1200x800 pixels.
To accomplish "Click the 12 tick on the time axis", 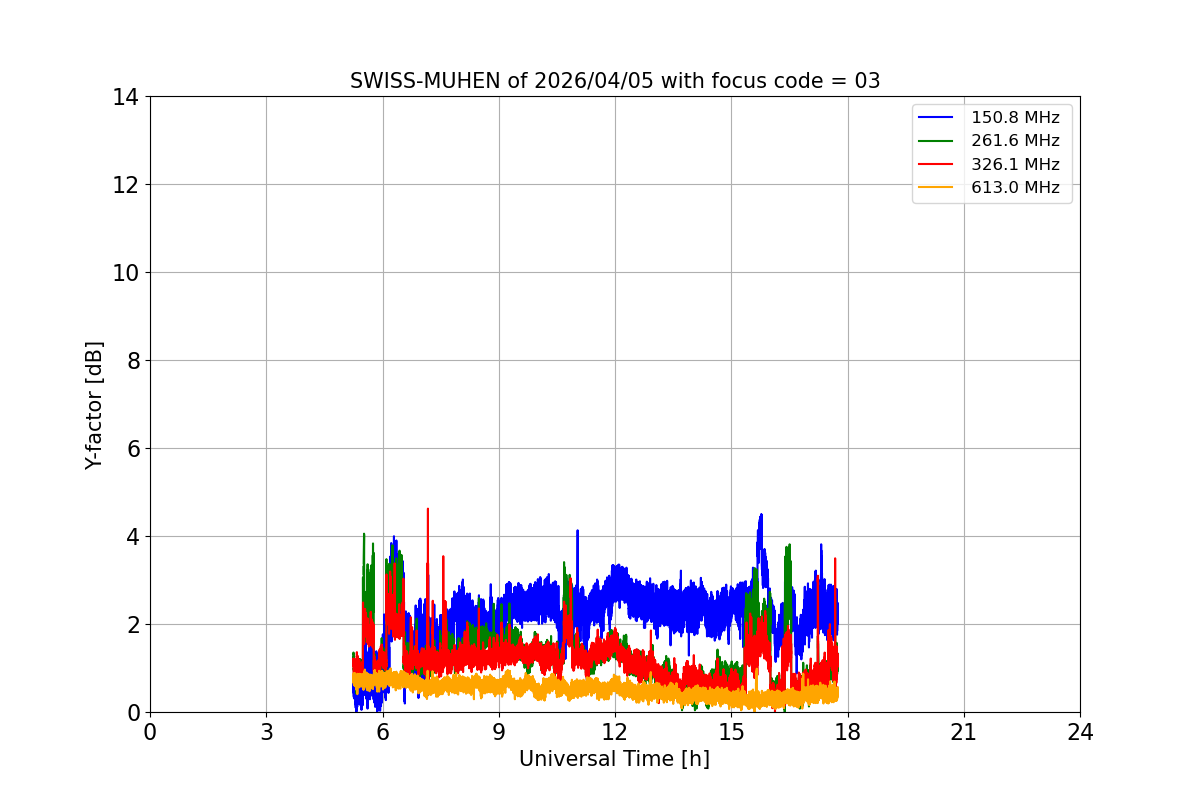I will click(x=615, y=732).
